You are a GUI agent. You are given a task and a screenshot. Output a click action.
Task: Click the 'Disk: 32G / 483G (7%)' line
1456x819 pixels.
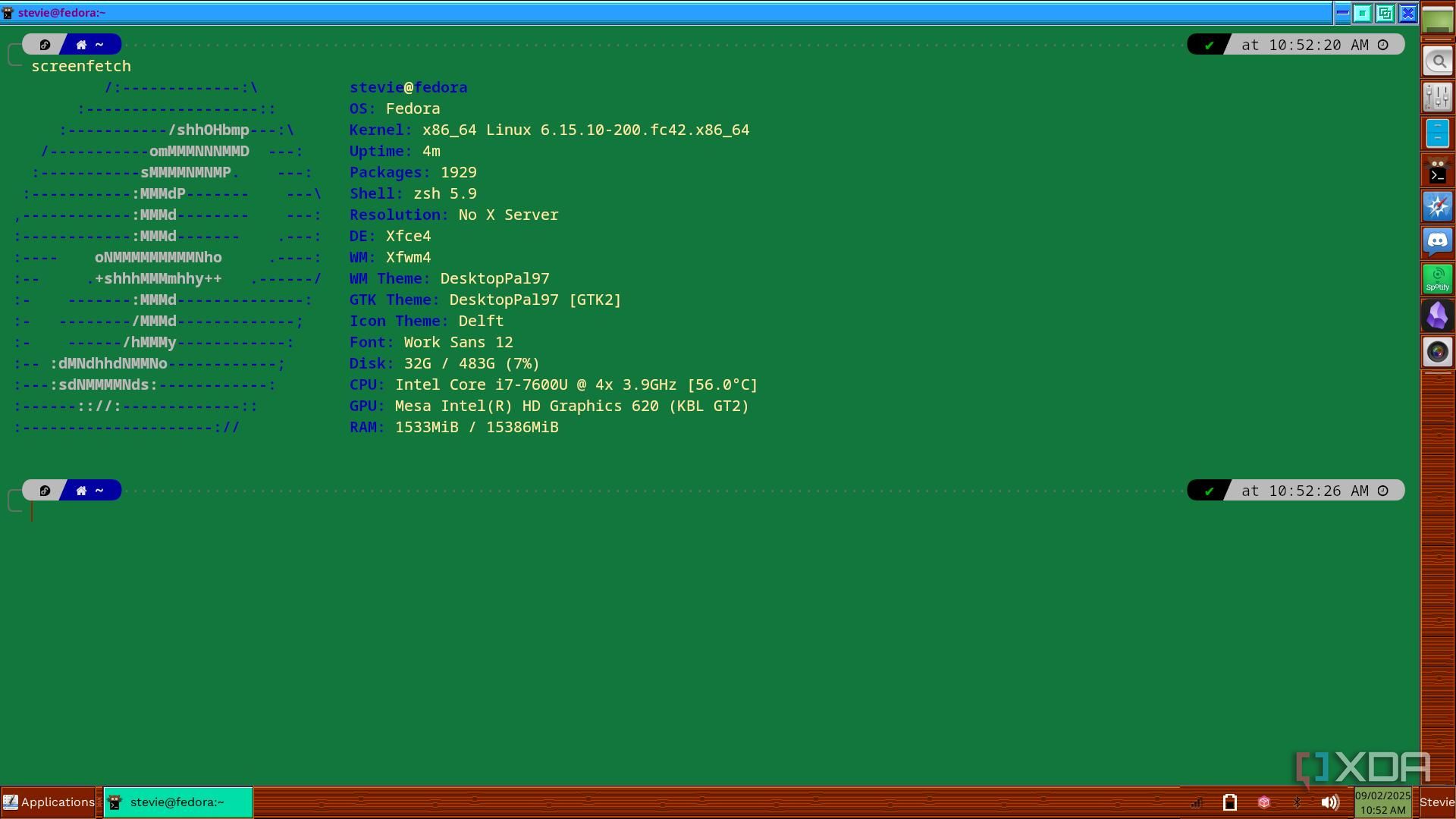click(x=445, y=363)
